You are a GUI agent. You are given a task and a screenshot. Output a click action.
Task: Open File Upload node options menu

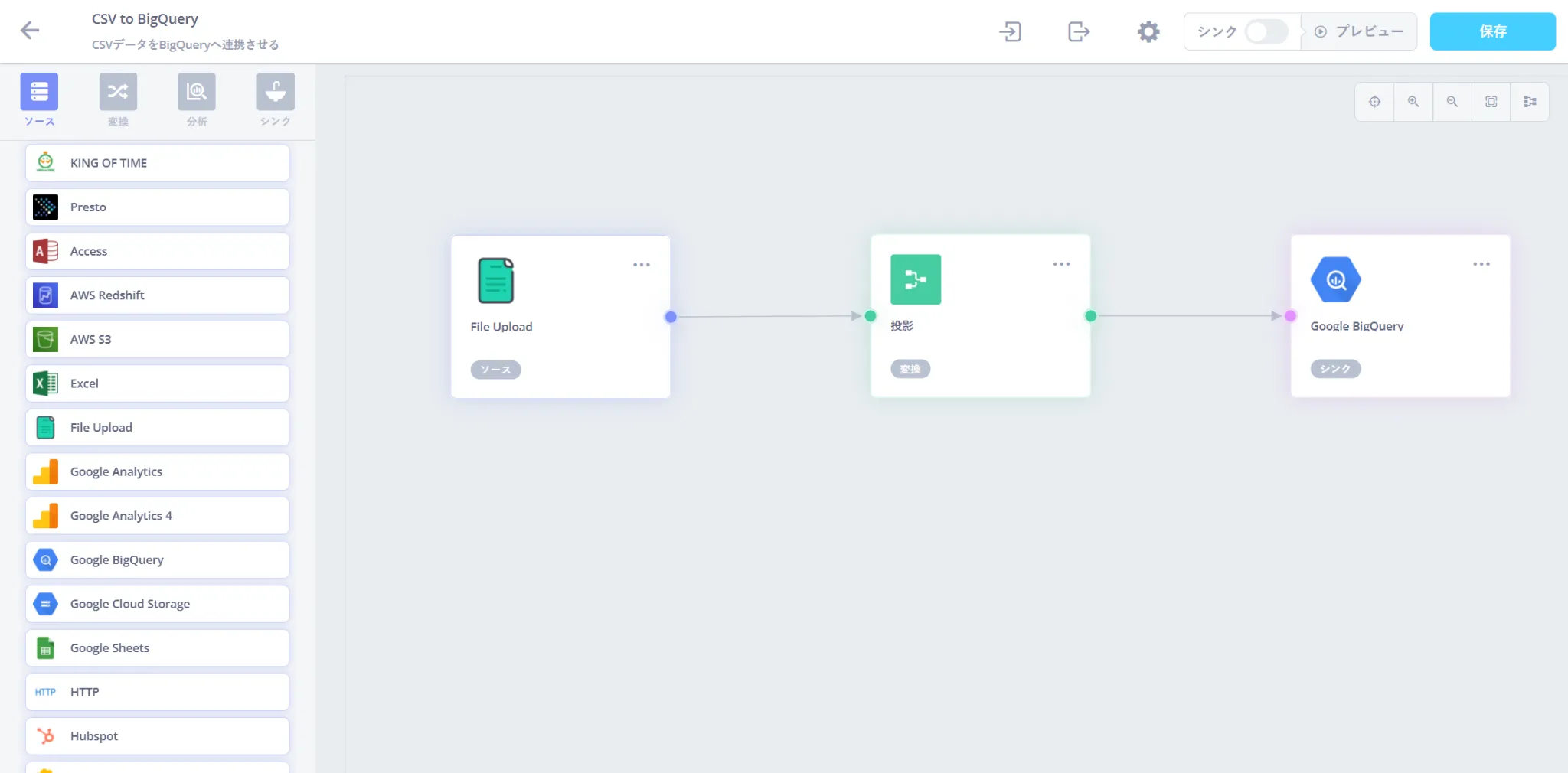coord(641,265)
